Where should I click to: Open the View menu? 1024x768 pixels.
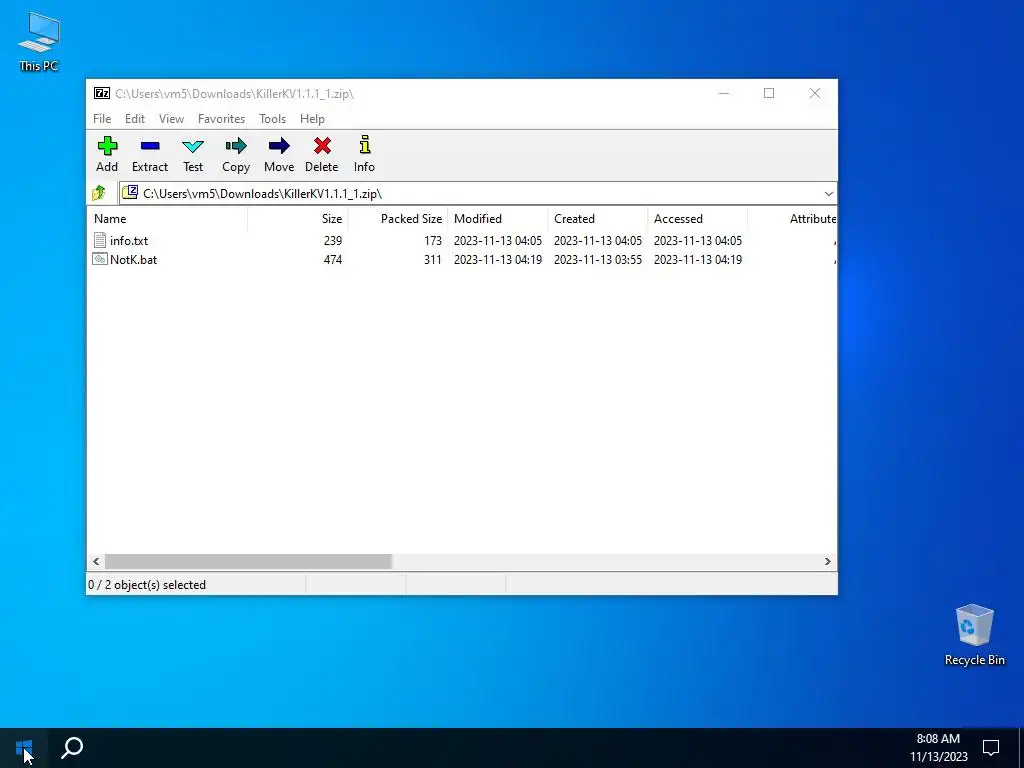pos(171,119)
